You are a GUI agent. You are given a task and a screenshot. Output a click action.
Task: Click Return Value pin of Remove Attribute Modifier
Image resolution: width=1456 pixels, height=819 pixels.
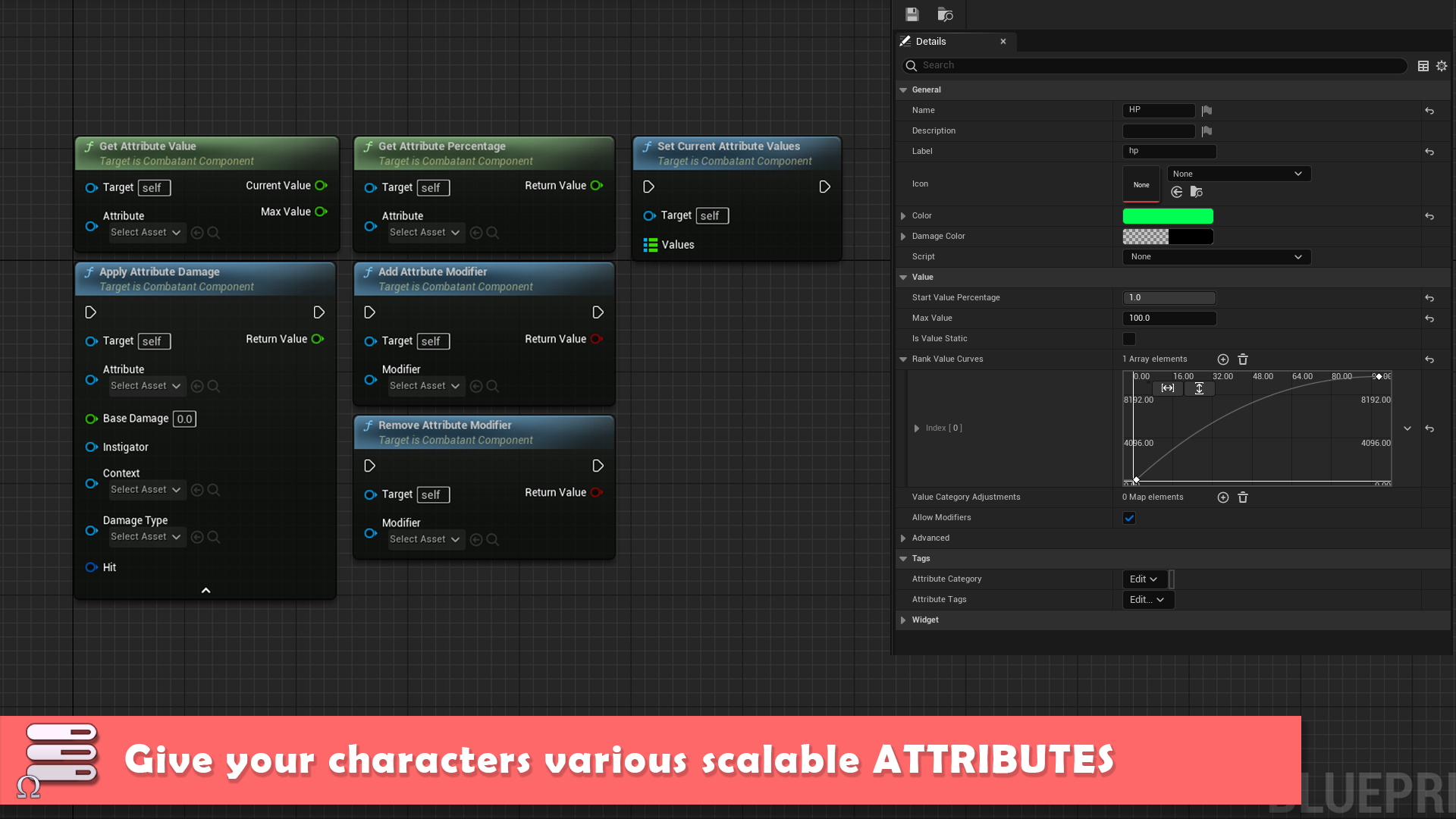[x=597, y=492]
